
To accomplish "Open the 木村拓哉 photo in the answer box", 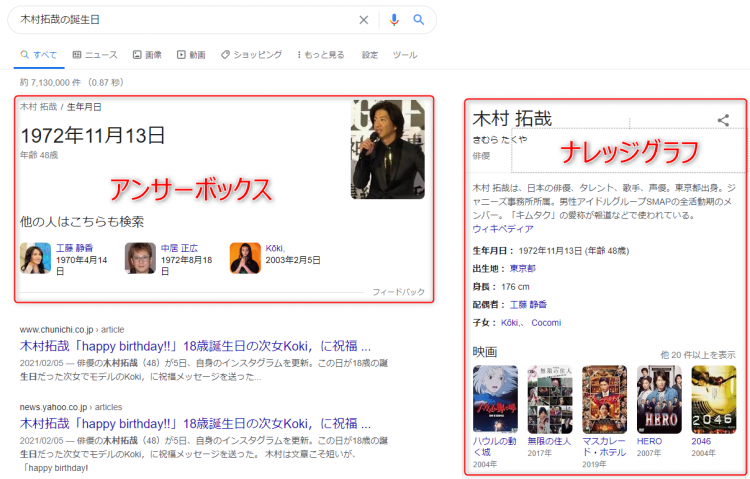I will (387, 149).
